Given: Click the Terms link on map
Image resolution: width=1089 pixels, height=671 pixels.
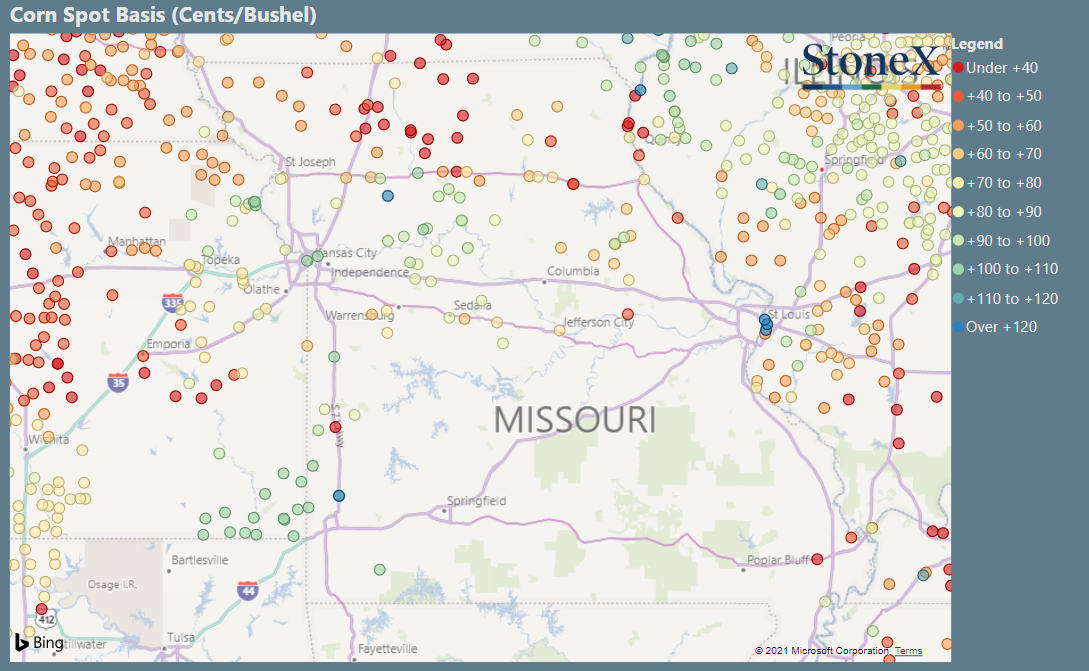Looking at the screenshot, I should [x=908, y=651].
